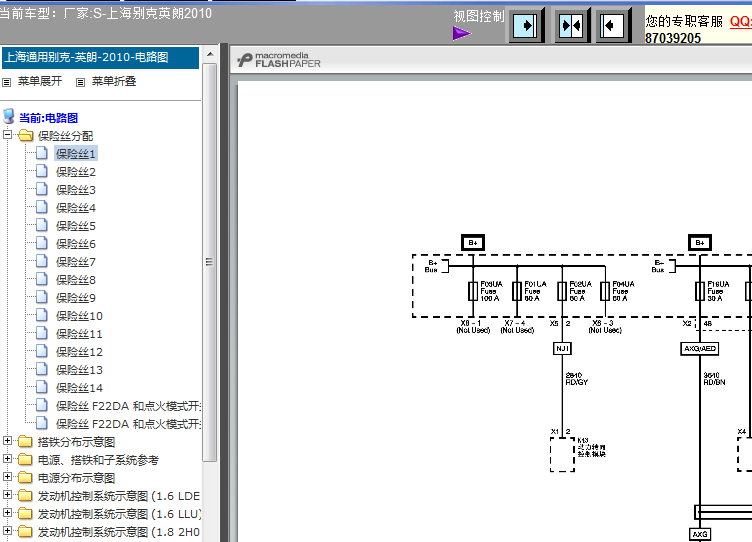This screenshot has width=752, height=542.
Task: Click the document icon beside 保险丝7
Action: 42,261
